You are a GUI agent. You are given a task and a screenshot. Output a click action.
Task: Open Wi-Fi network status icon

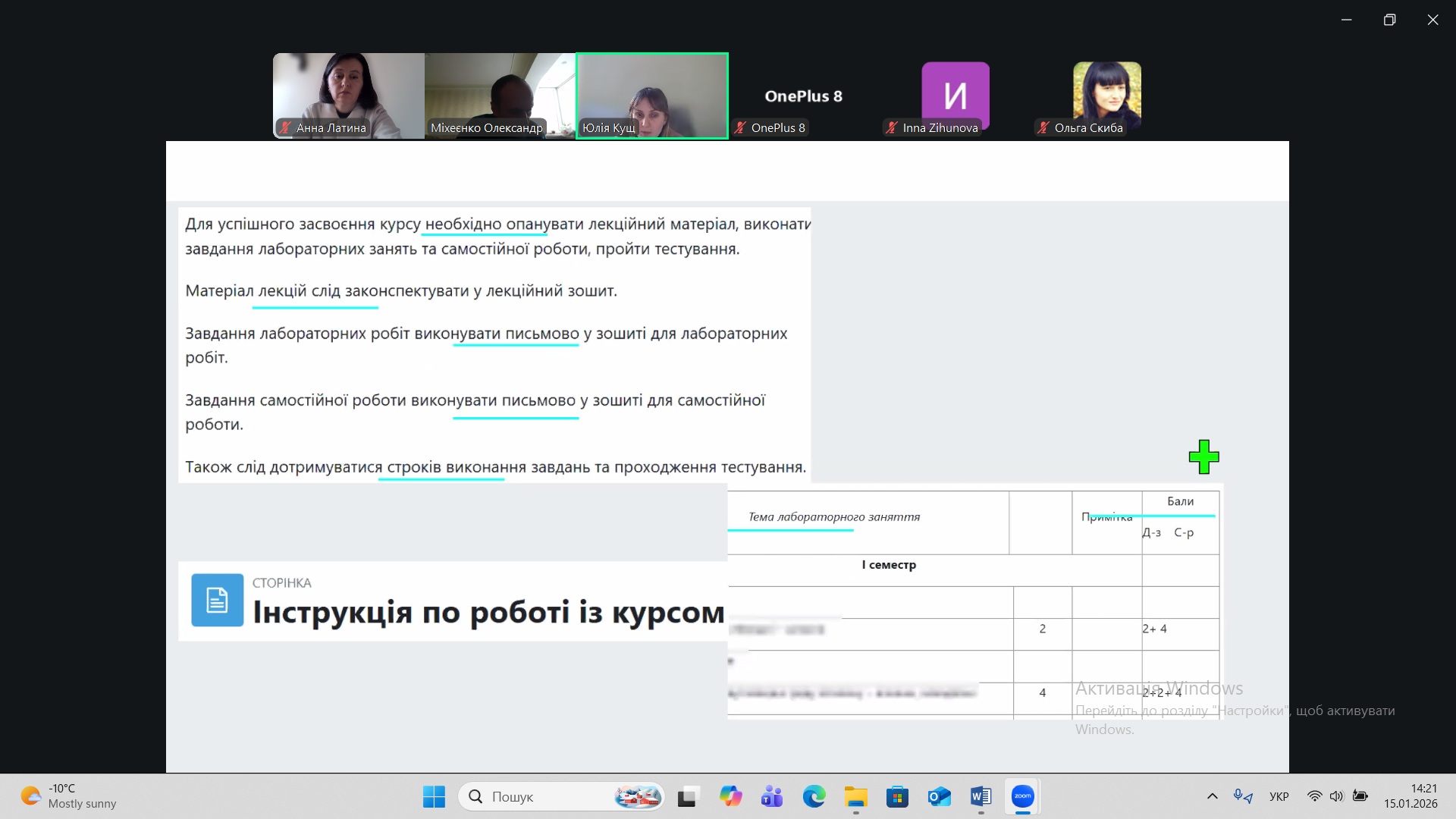[x=1314, y=796]
